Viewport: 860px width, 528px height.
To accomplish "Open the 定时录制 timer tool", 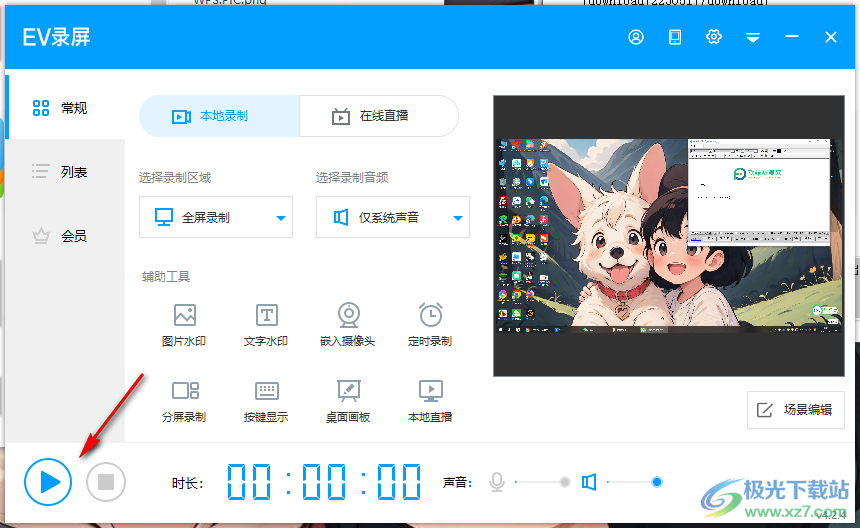I will [x=430, y=325].
